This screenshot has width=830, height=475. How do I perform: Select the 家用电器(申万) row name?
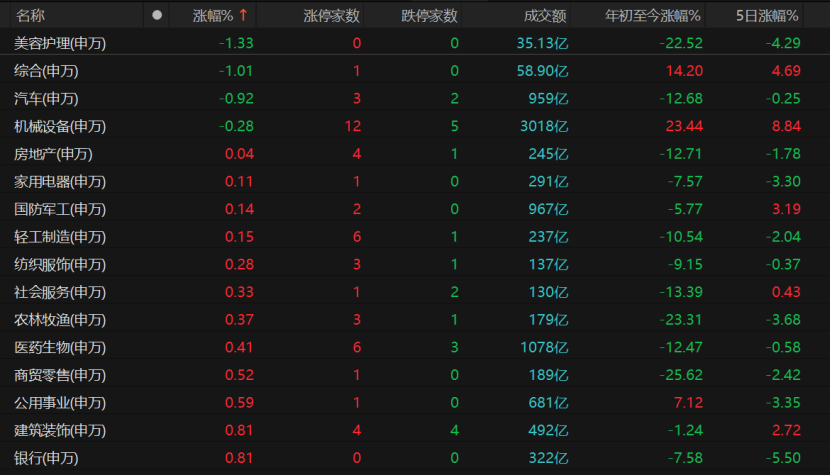(x=60, y=182)
